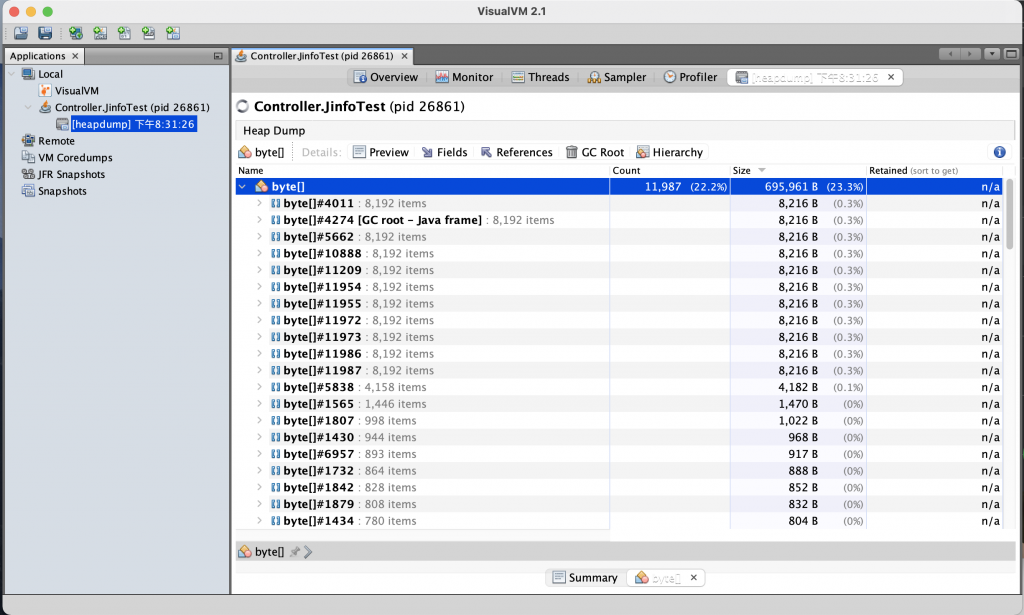Screen dimensions: 1024x615
Task: Sort by the Count column header
Action: point(669,170)
